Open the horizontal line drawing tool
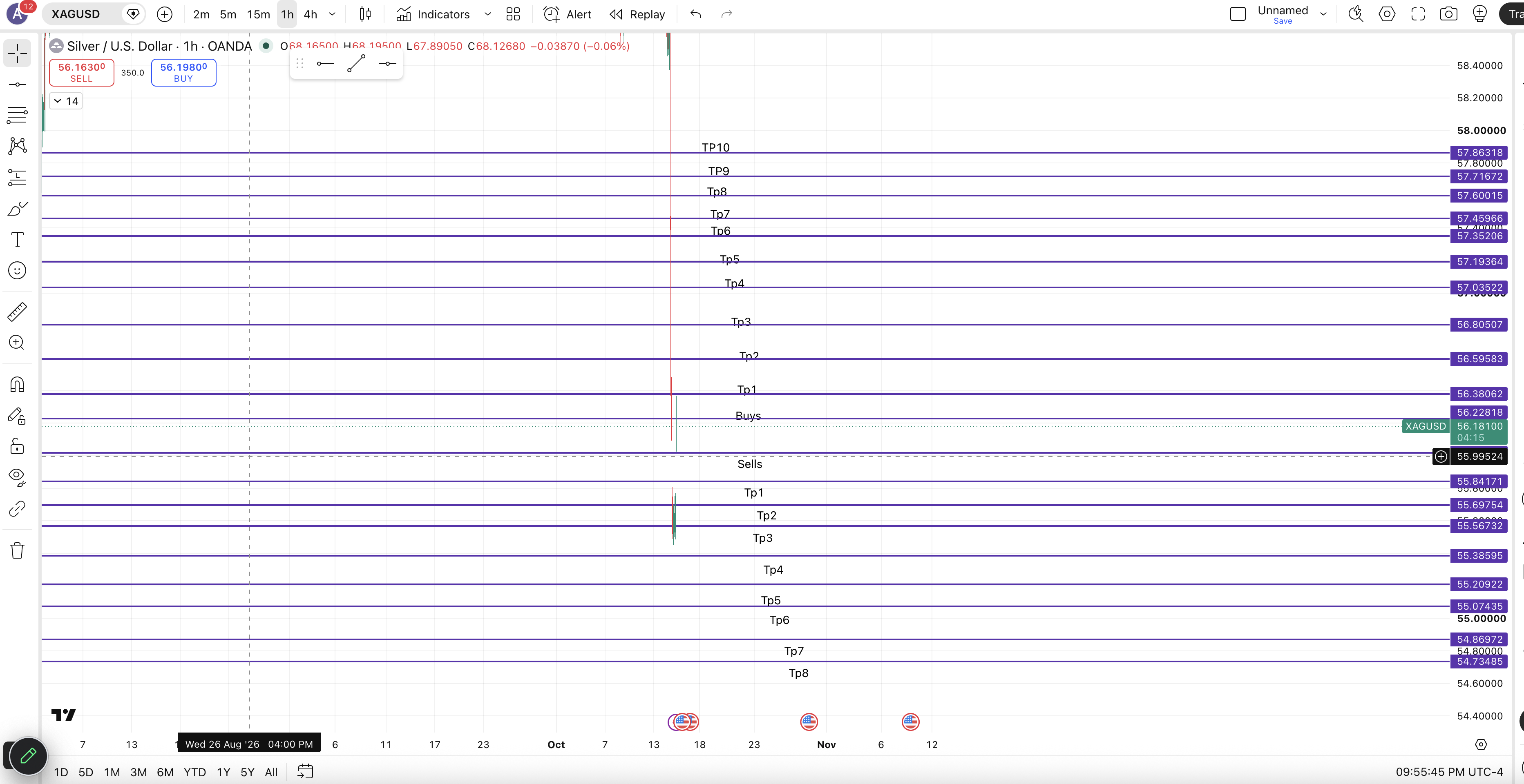The width and height of the screenshot is (1524, 784). click(x=17, y=85)
